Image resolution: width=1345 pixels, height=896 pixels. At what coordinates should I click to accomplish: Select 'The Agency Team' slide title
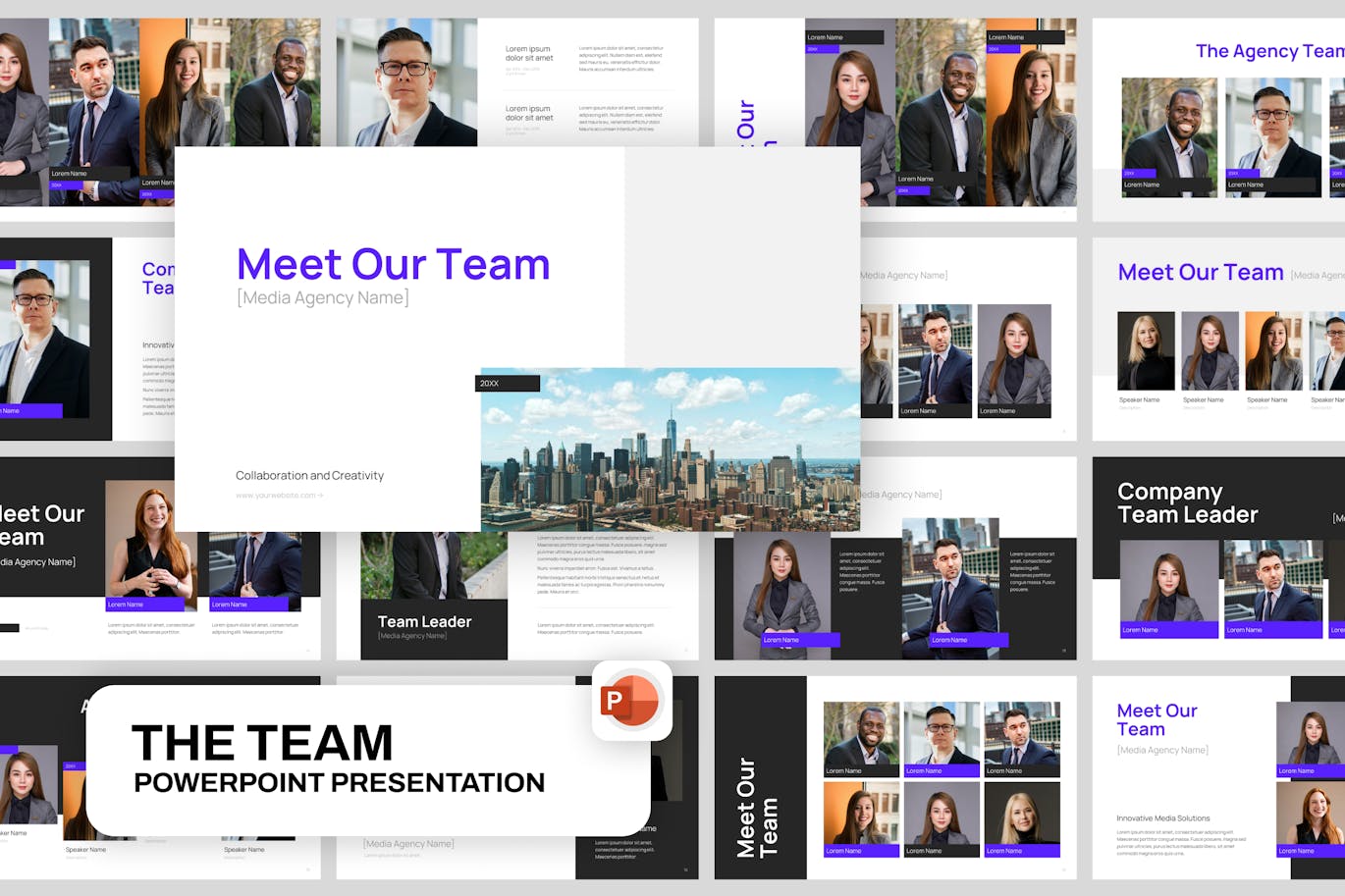(x=1269, y=51)
